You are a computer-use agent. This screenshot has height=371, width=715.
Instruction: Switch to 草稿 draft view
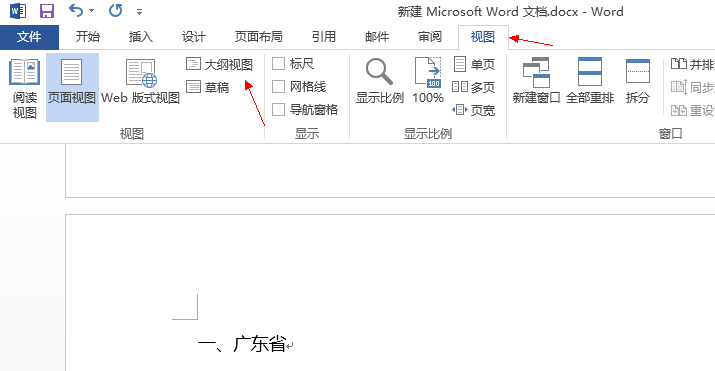tap(208, 87)
